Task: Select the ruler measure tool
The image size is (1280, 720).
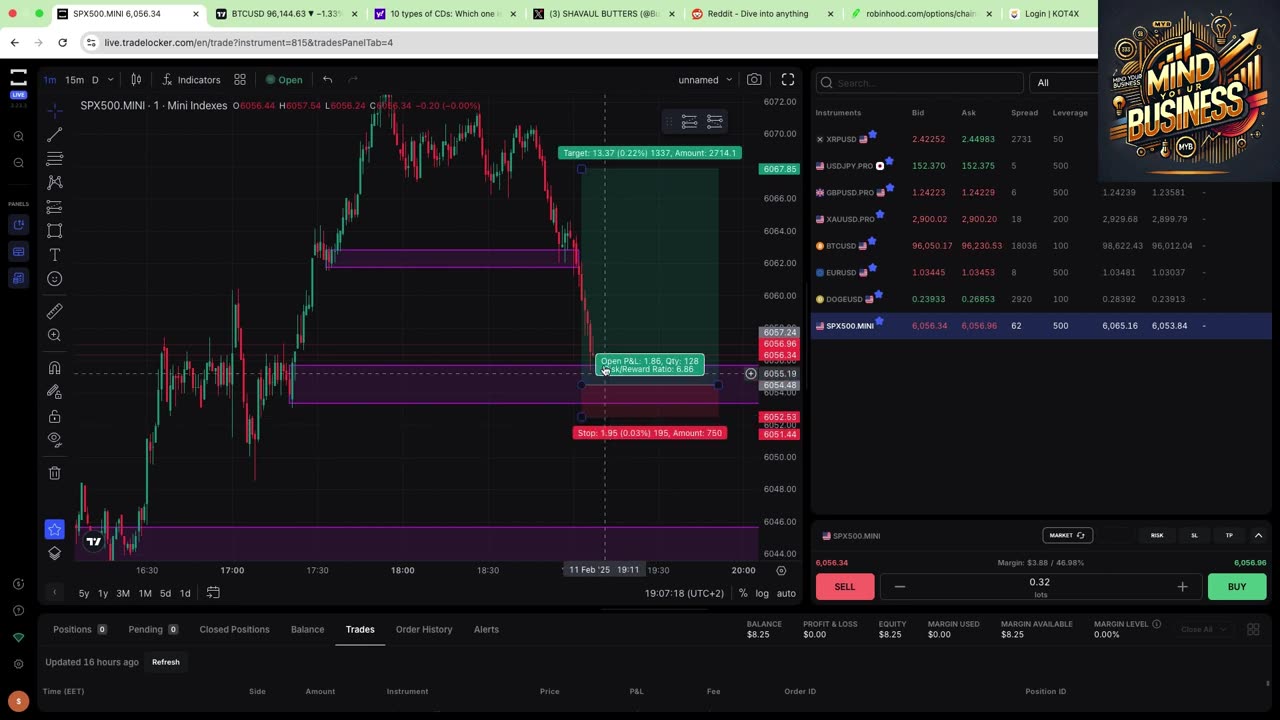Action: click(x=55, y=311)
